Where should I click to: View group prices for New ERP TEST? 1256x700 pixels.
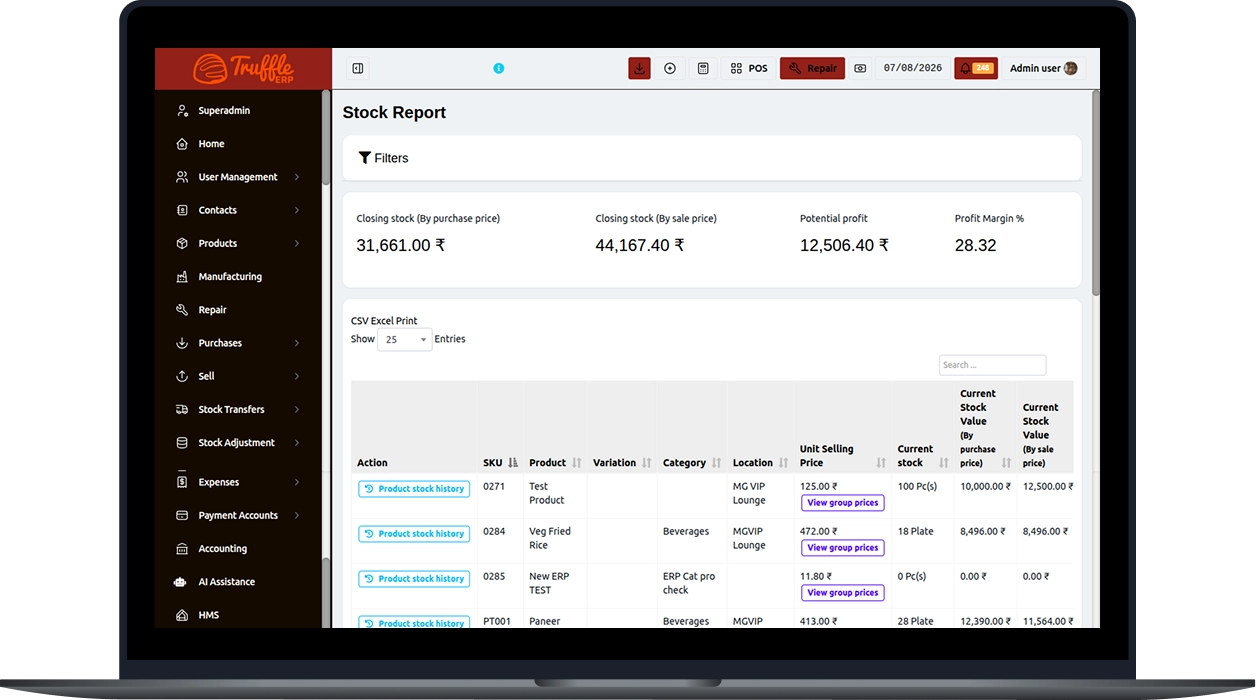pos(843,593)
